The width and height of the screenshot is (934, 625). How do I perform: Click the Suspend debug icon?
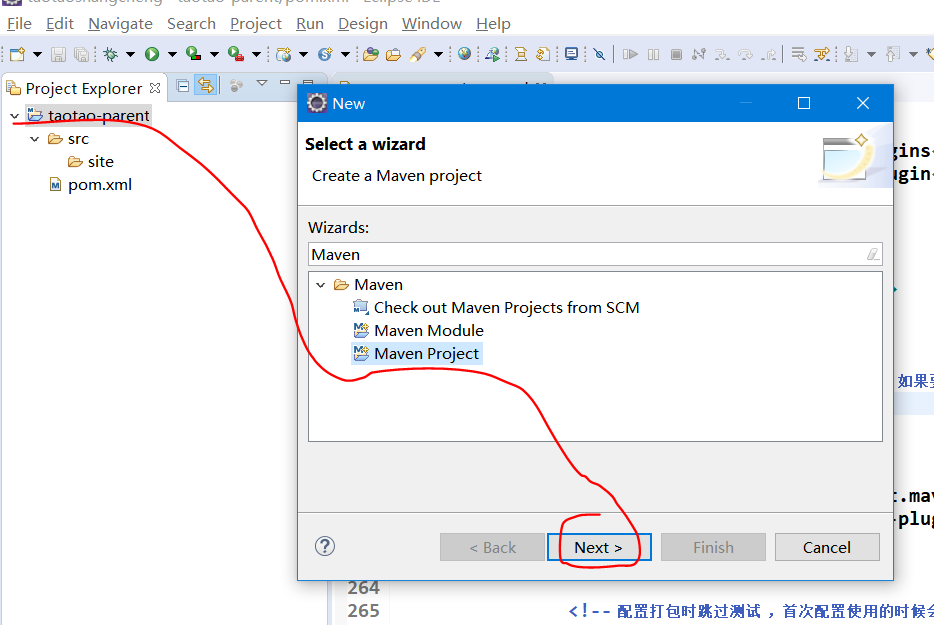(x=653, y=54)
